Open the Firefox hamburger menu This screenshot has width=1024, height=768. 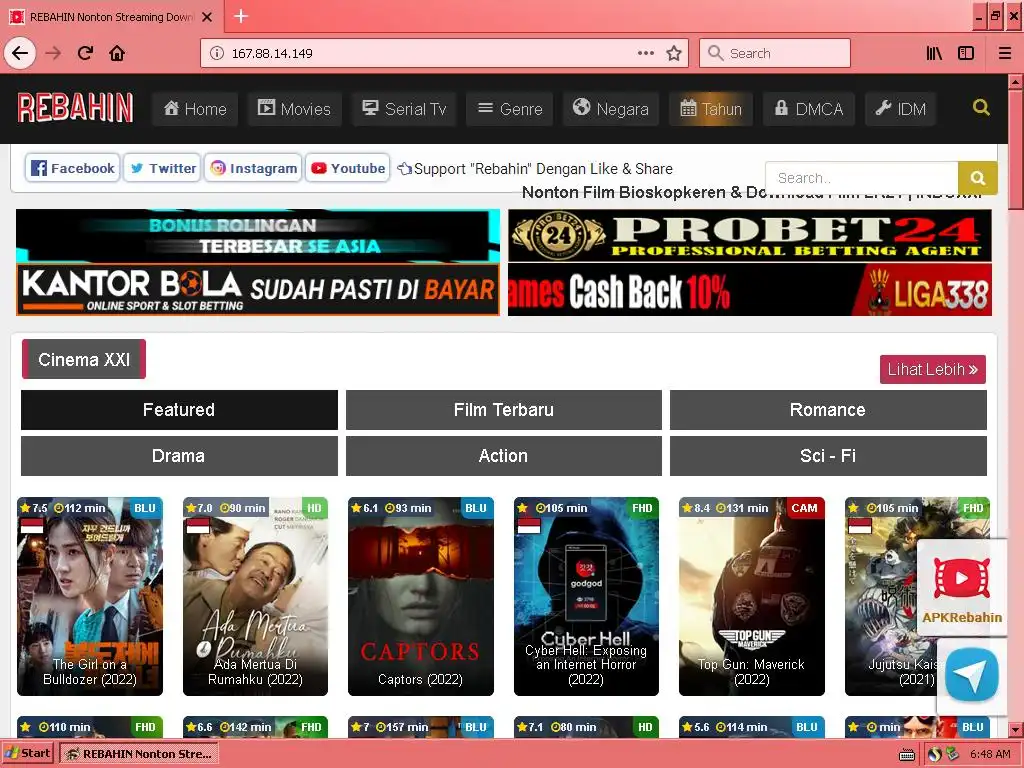(1005, 53)
